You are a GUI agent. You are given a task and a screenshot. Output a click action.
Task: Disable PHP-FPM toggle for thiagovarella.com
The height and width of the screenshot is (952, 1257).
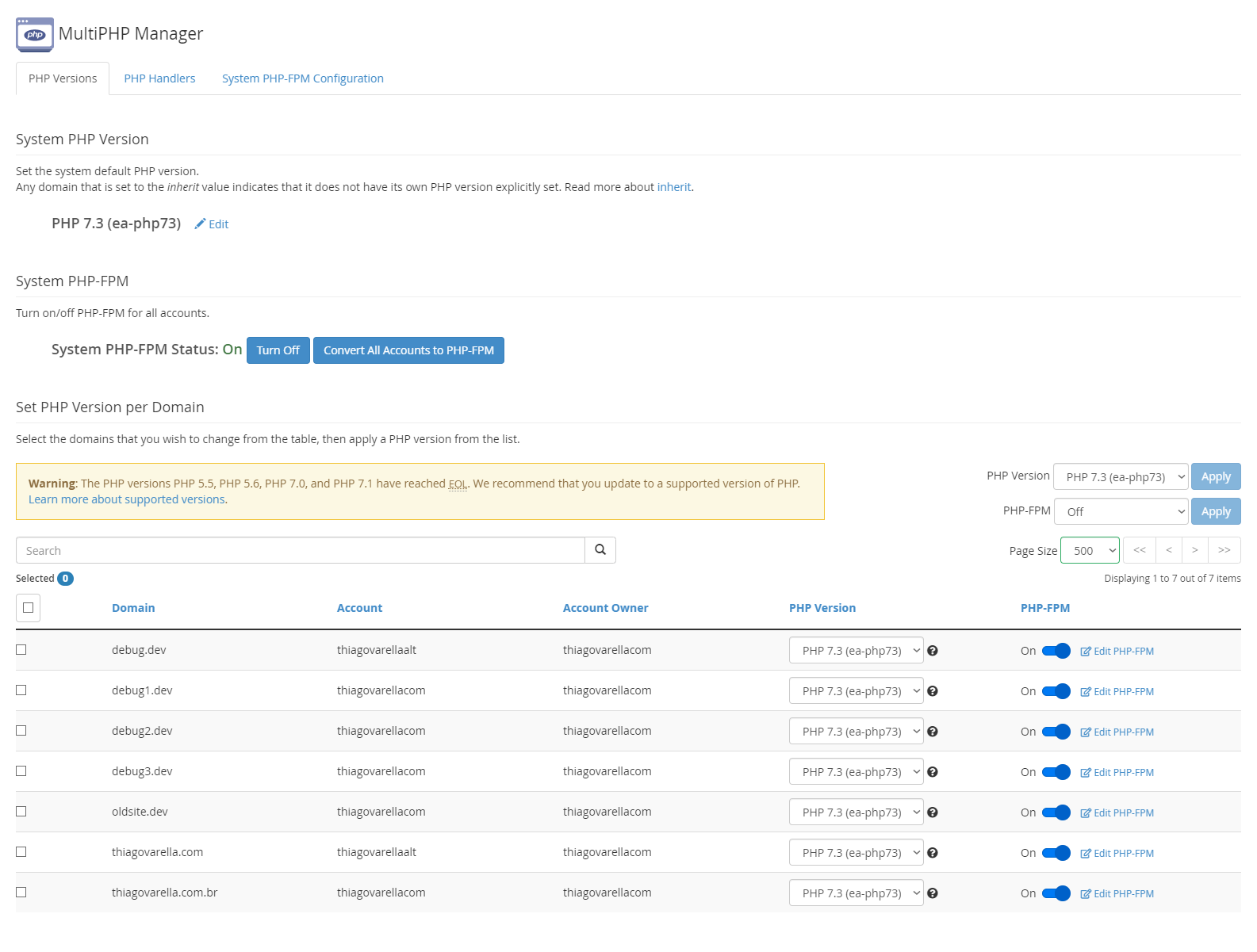coord(1056,853)
